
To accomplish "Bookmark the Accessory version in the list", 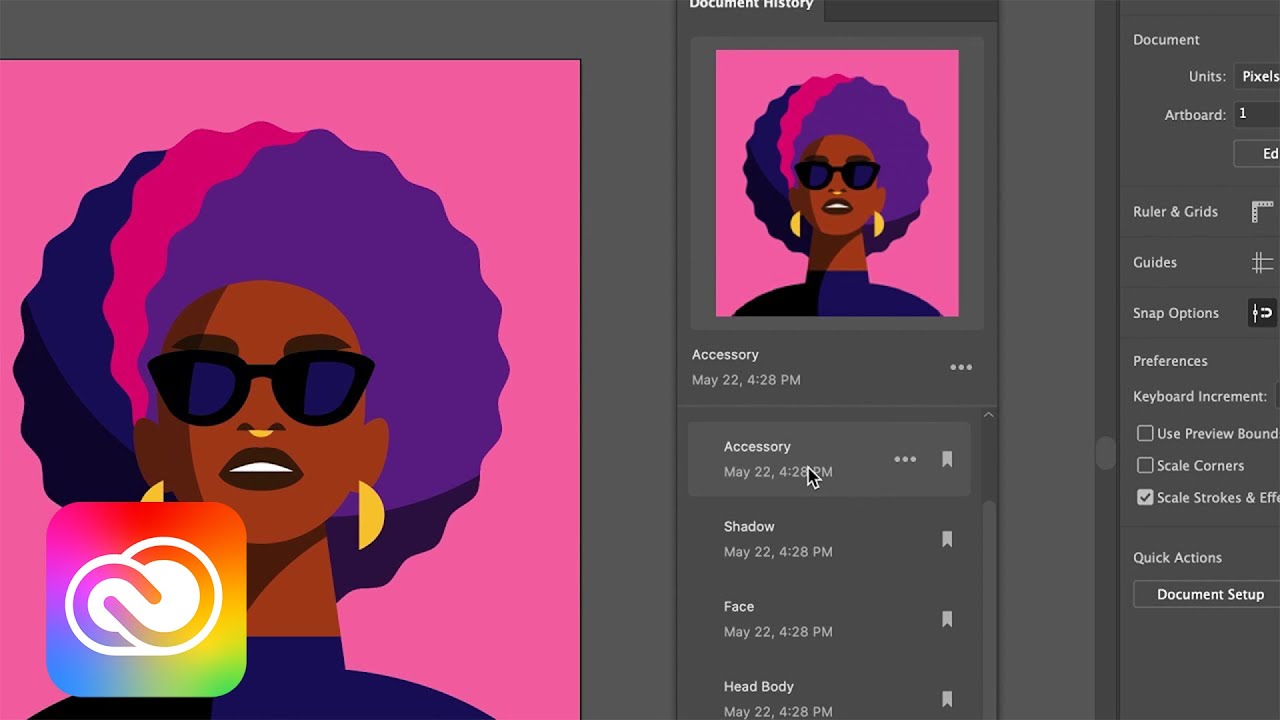I will coord(947,459).
